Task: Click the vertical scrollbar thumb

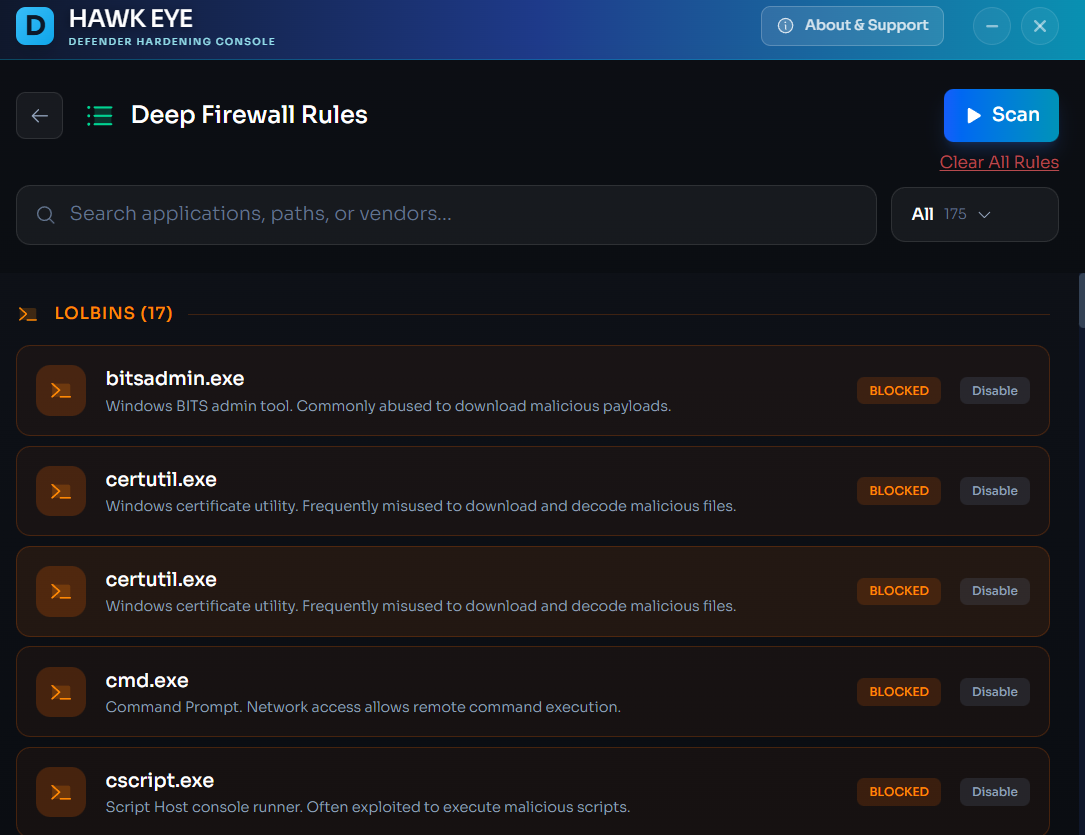Action: pos(1081,300)
